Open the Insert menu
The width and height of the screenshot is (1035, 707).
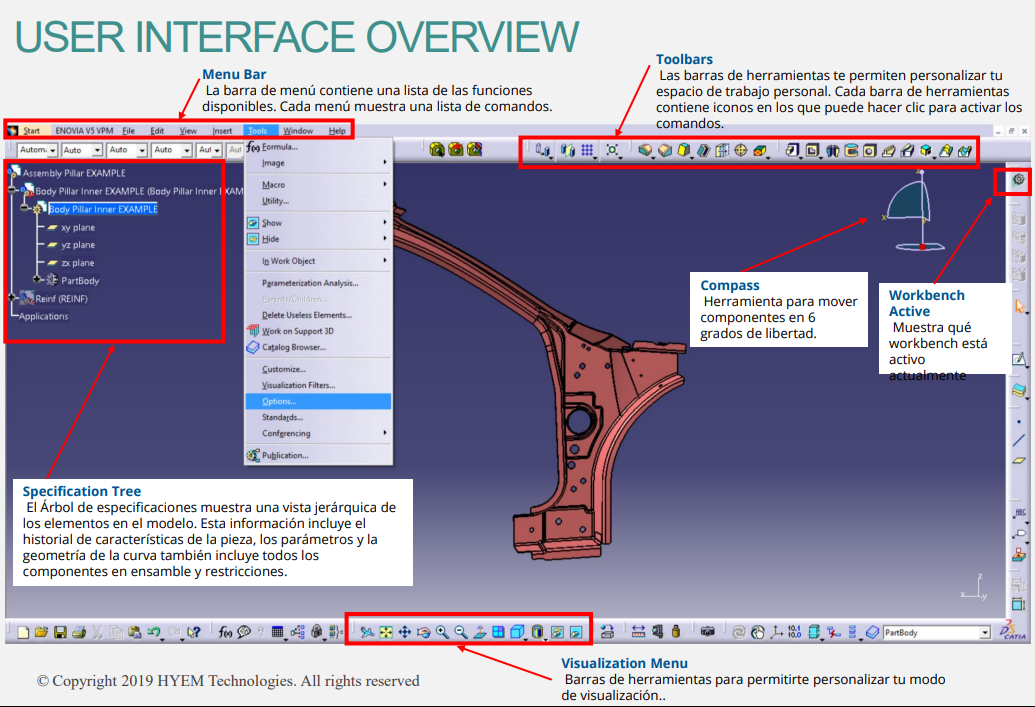tap(222, 131)
